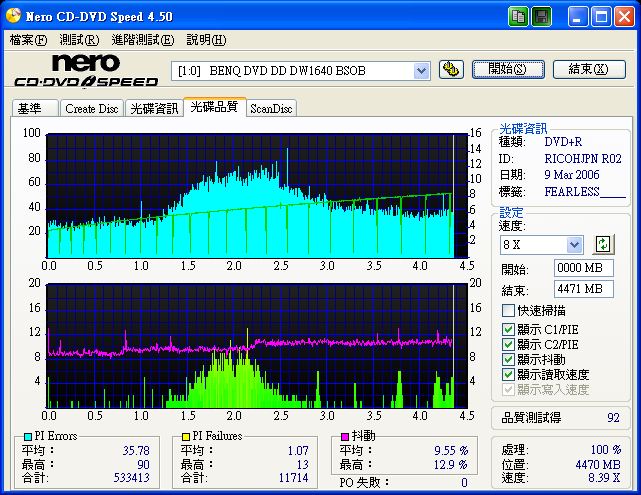Click the Nero disc icon in title bar

13,16
